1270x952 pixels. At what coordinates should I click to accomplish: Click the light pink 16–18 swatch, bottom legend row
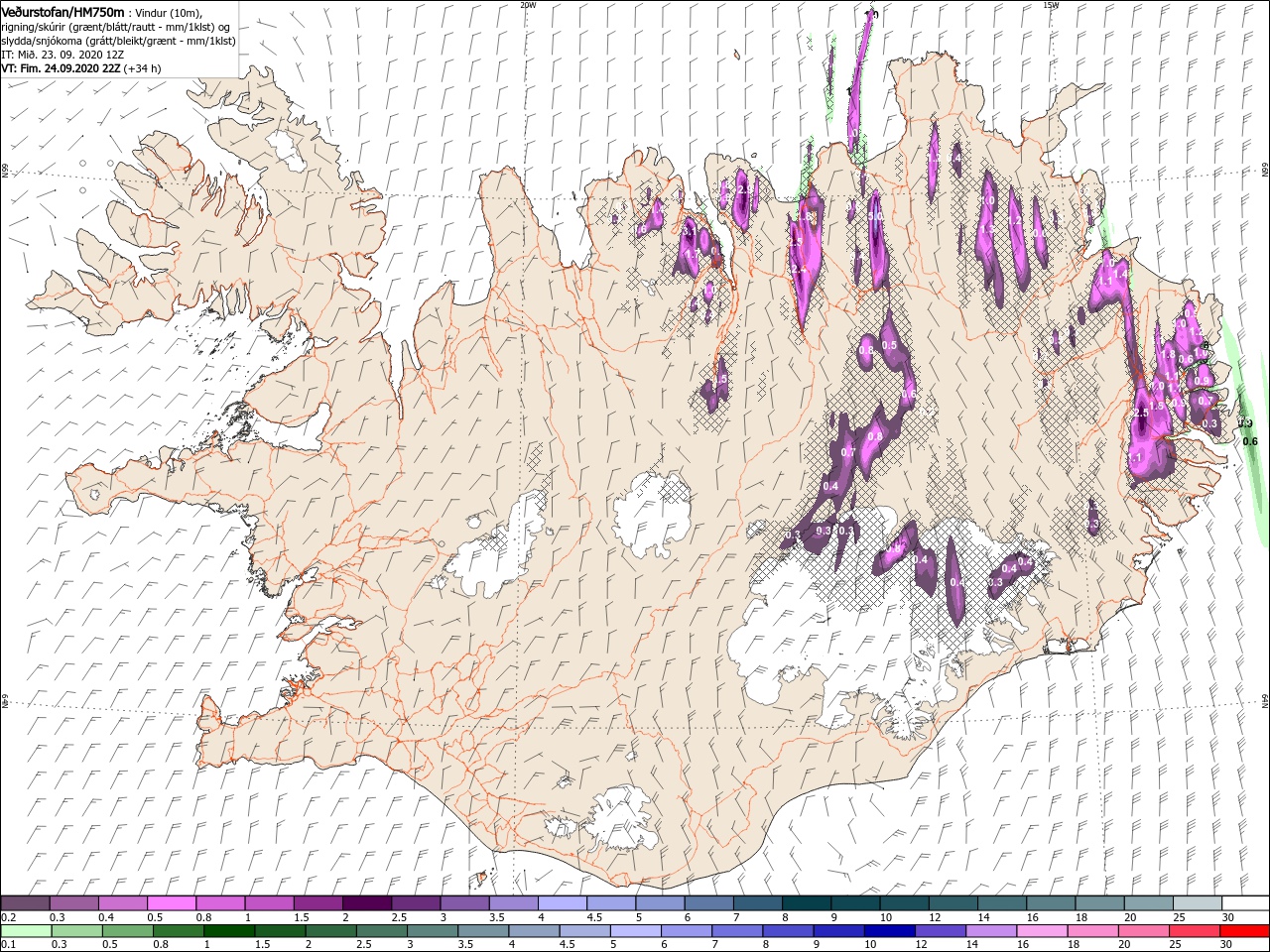coord(1040,931)
